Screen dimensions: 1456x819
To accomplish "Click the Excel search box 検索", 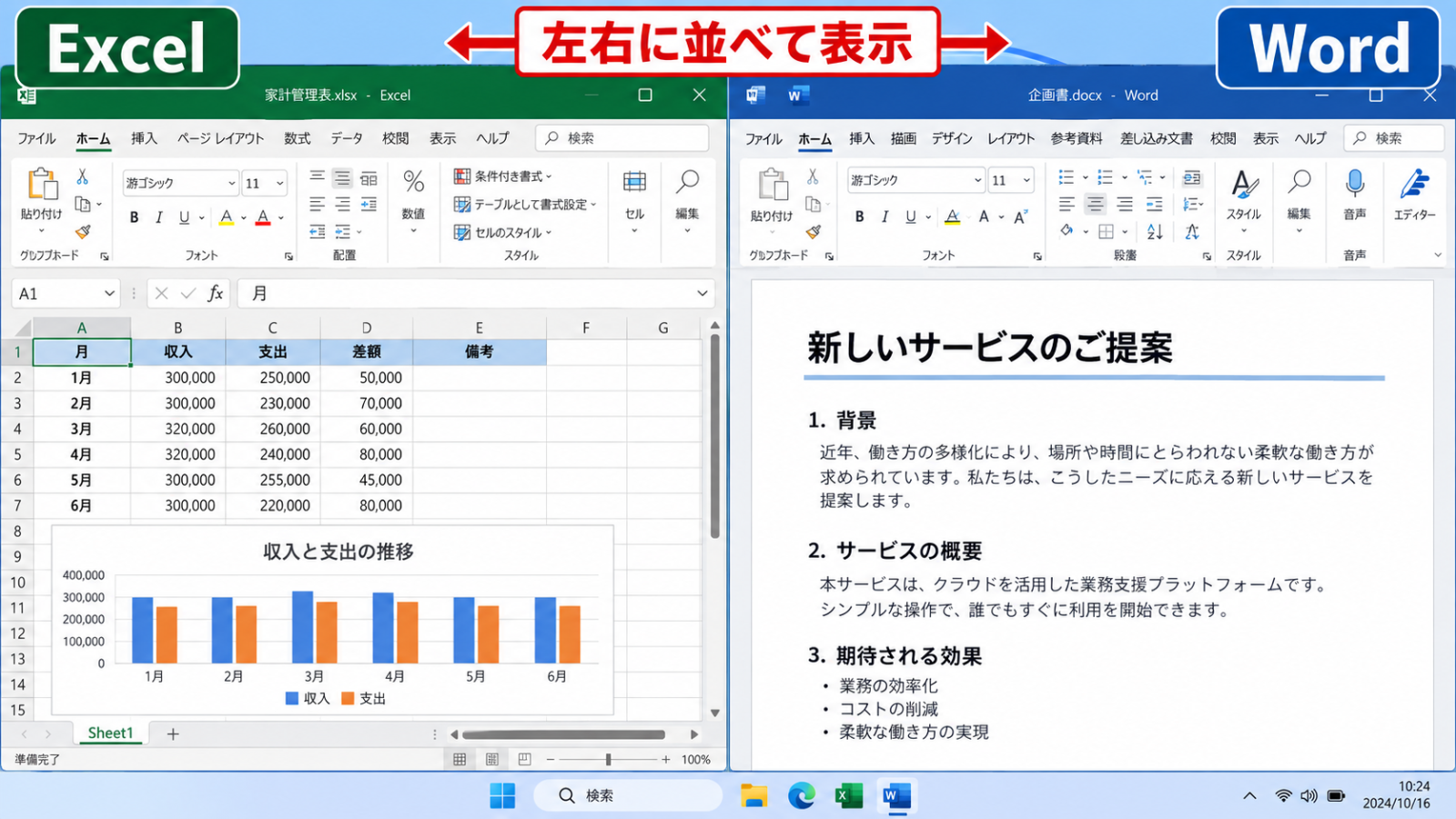I will (622, 138).
